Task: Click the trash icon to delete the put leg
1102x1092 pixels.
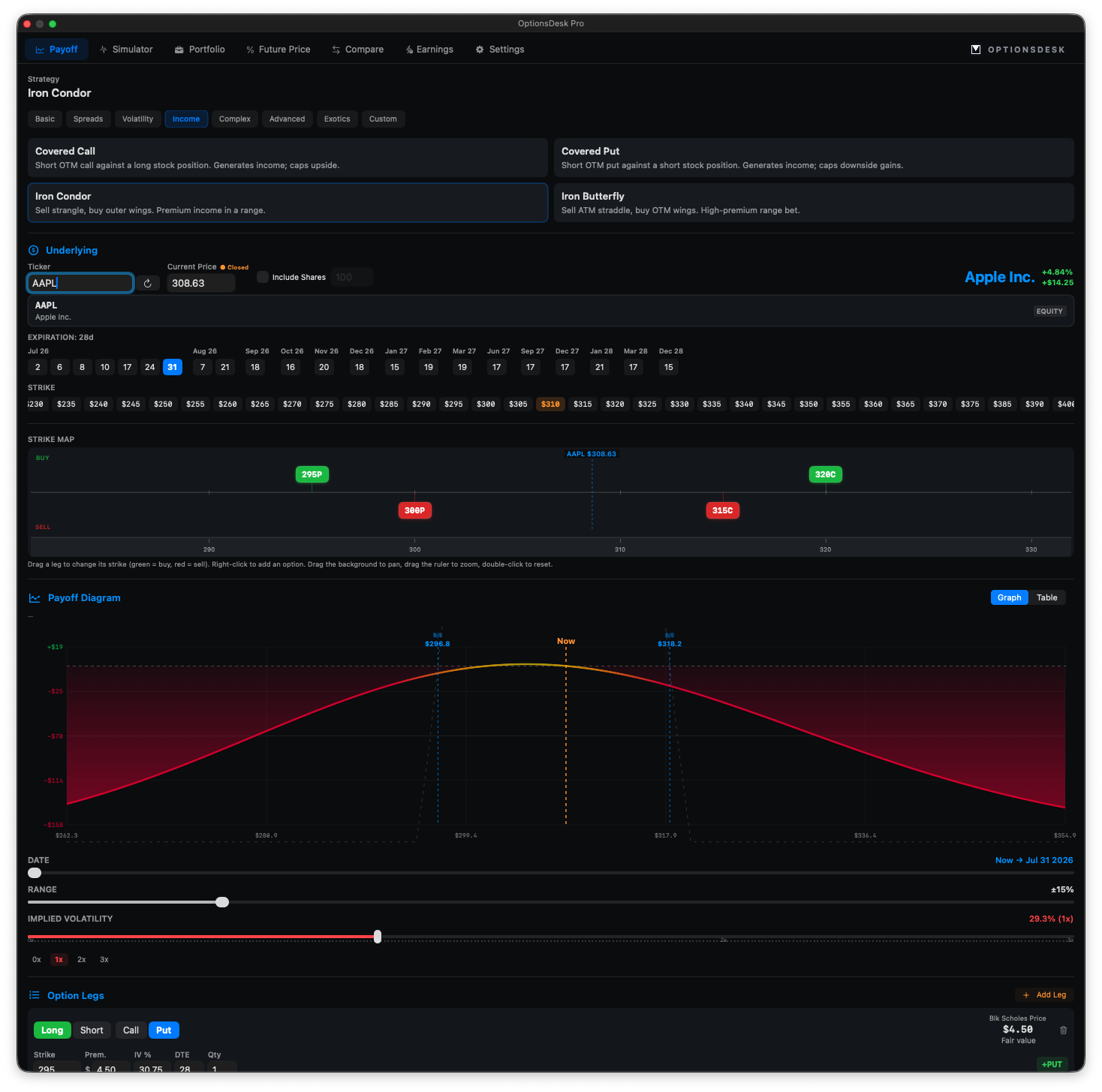Action: pos(1063,1030)
